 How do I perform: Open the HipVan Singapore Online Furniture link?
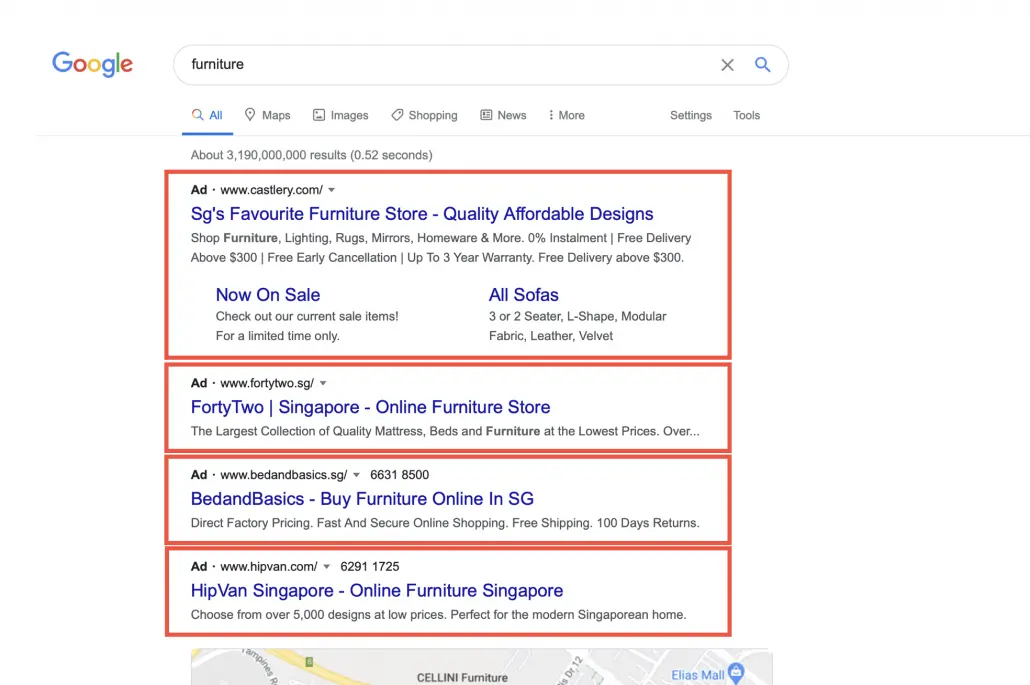(x=377, y=591)
